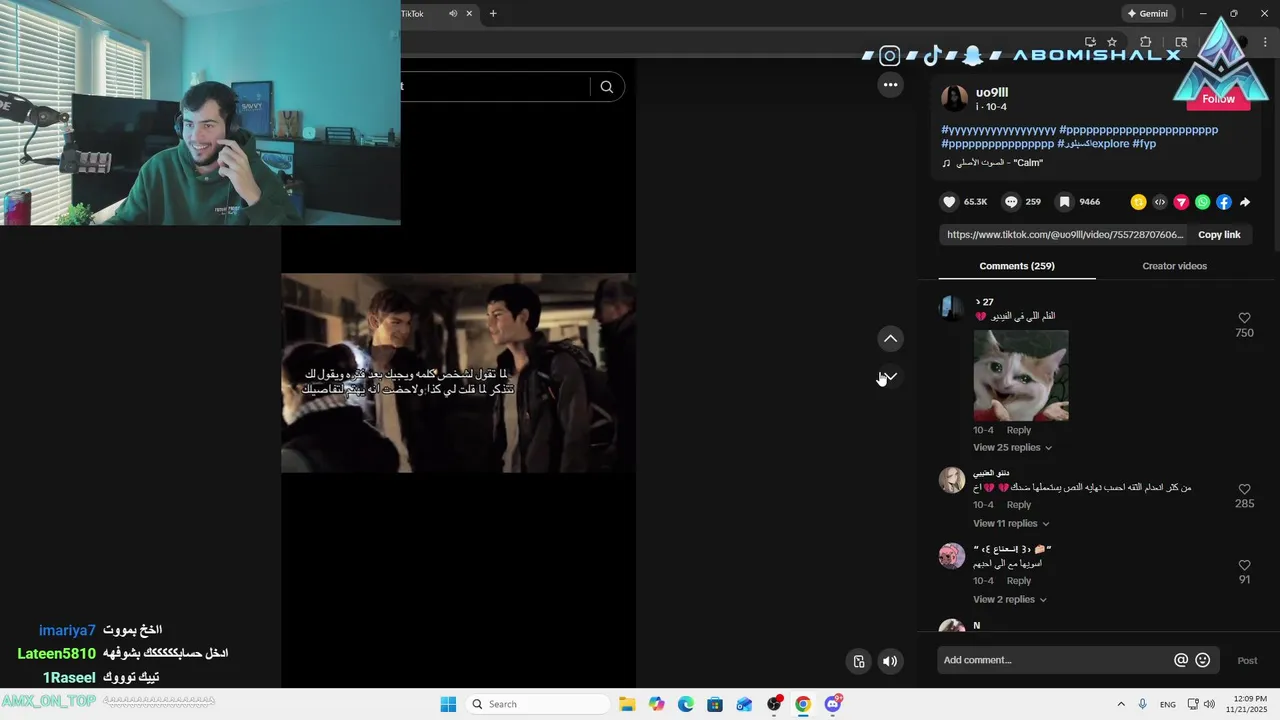Share the video to Facebook
Viewport: 1280px width, 720px height.
point(1224,202)
